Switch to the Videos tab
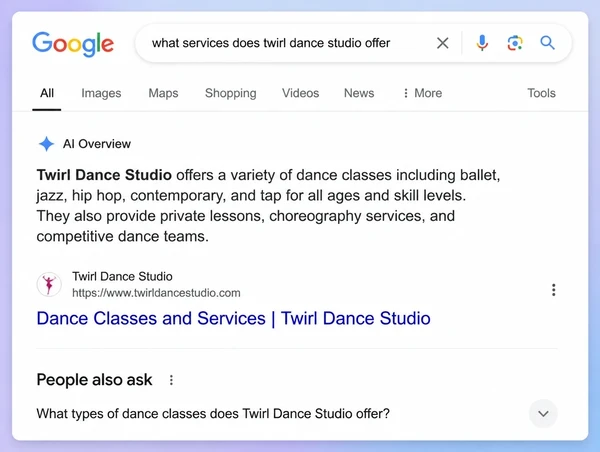 click(x=300, y=93)
